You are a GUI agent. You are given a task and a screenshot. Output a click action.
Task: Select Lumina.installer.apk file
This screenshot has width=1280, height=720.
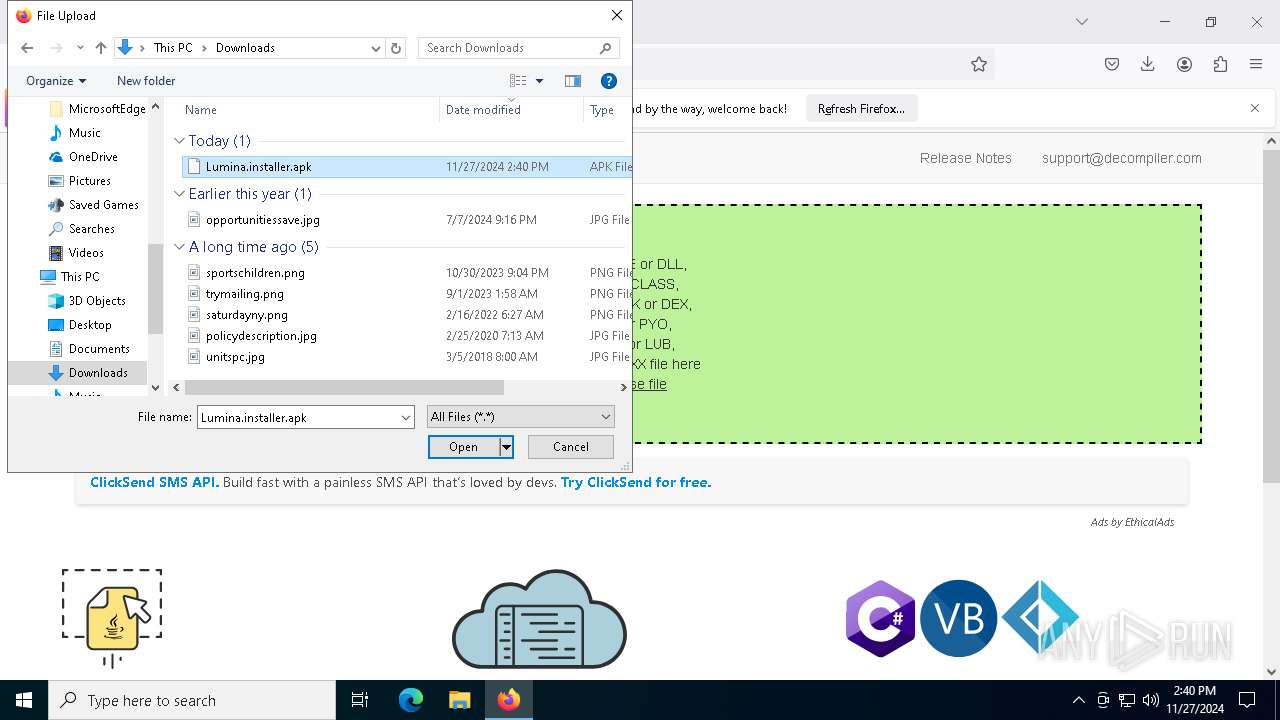[258, 167]
